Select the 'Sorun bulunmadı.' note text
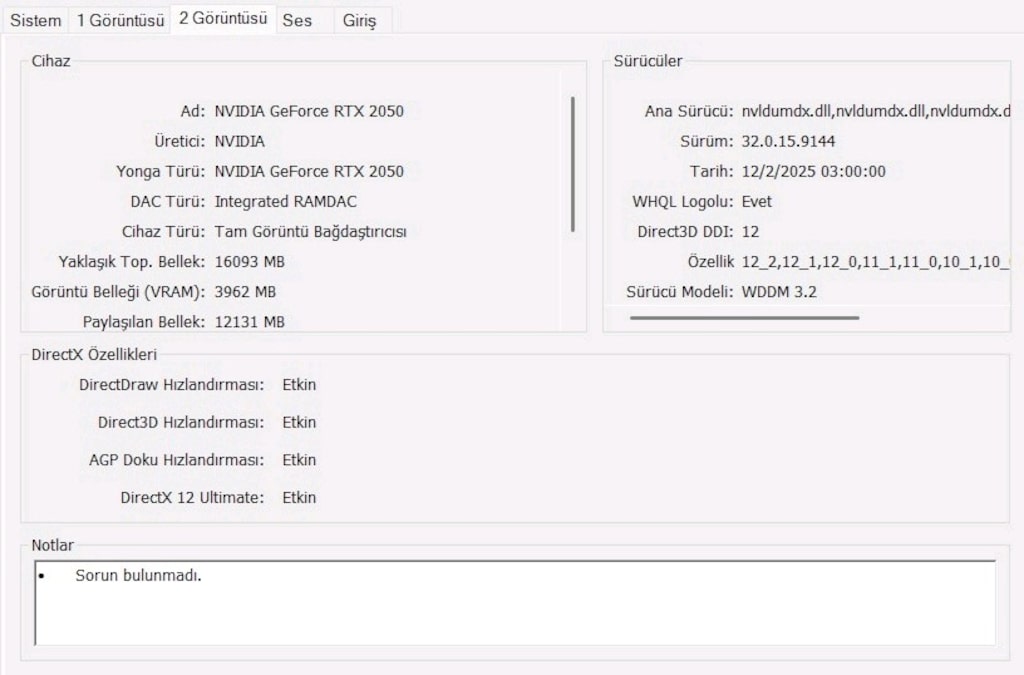The height and width of the screenshot is (675, 1024). [x=138, y=575]
